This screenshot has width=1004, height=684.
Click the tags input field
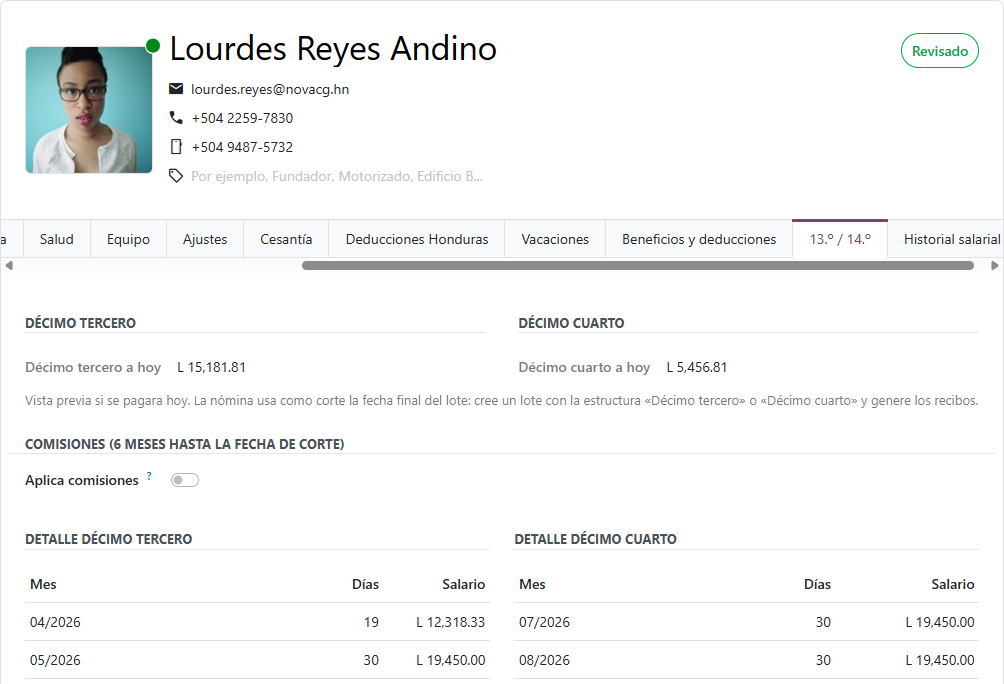click(337, 176)
